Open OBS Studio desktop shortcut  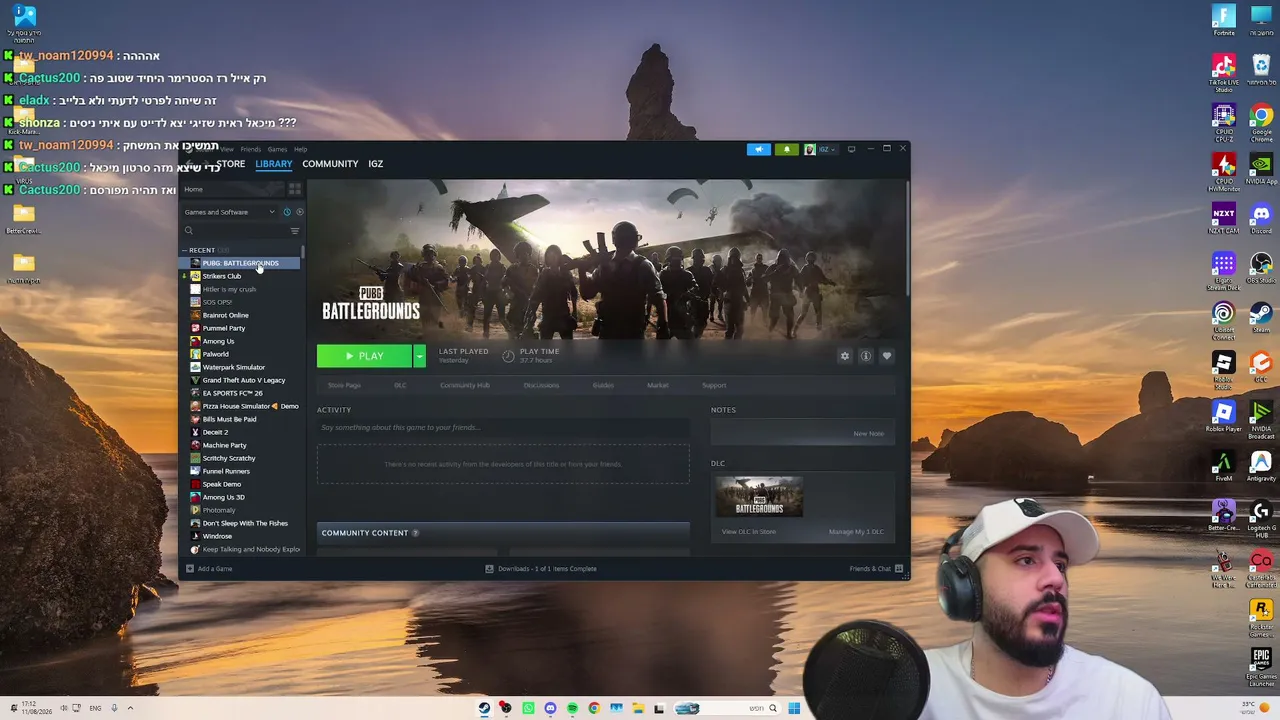[1261, 267]
